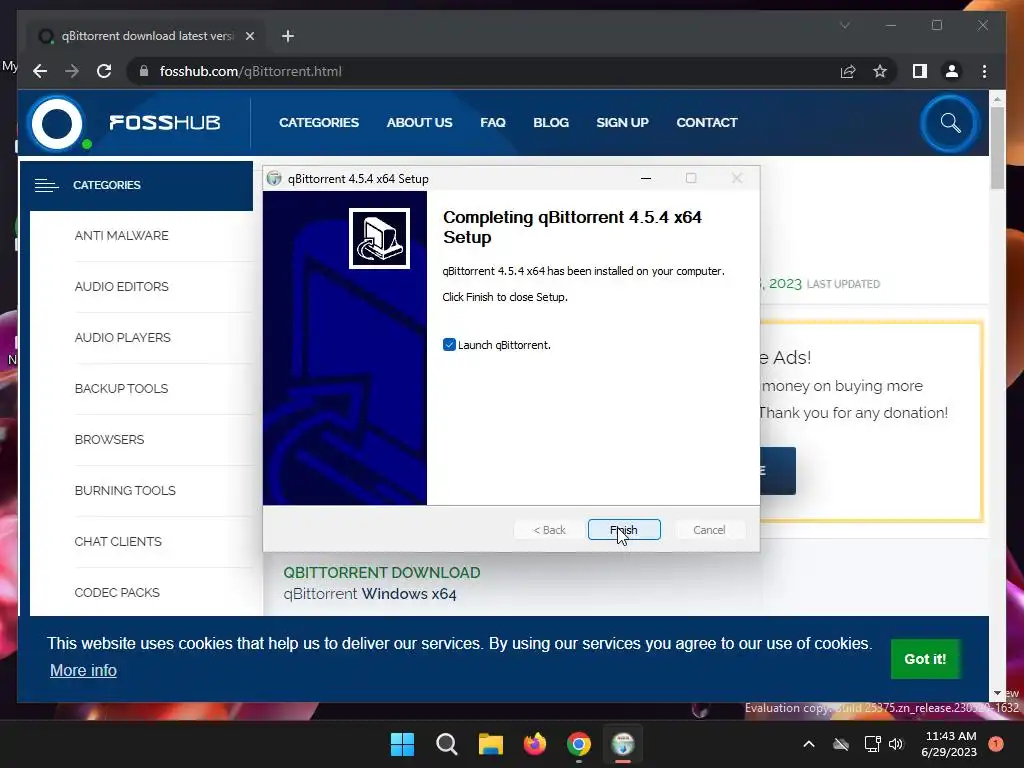Open CATEGORIES in top navigation
The height and width of the screenshot is (768, 1024).
(x=319, y=123)
